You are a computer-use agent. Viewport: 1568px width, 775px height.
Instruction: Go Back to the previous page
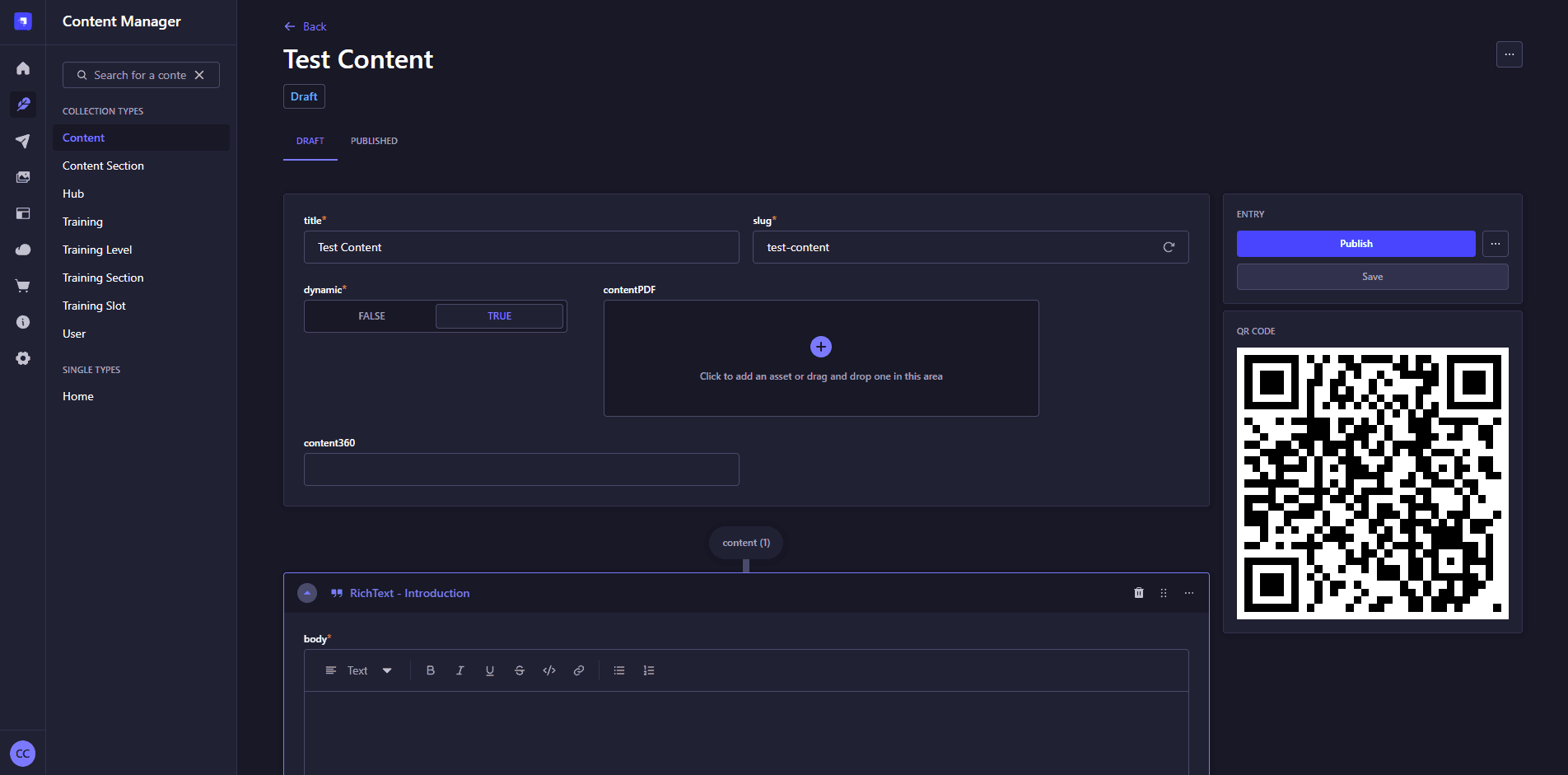[305, 26]
